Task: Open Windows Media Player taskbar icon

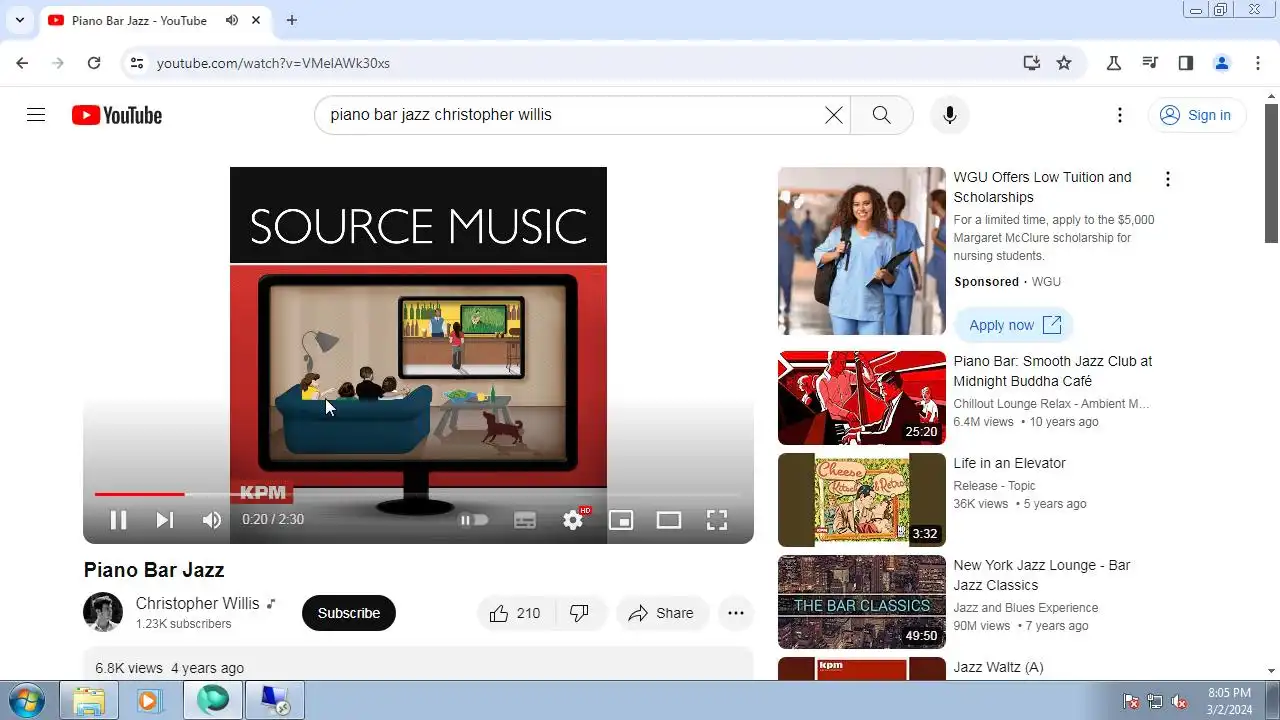Action: 149,701
